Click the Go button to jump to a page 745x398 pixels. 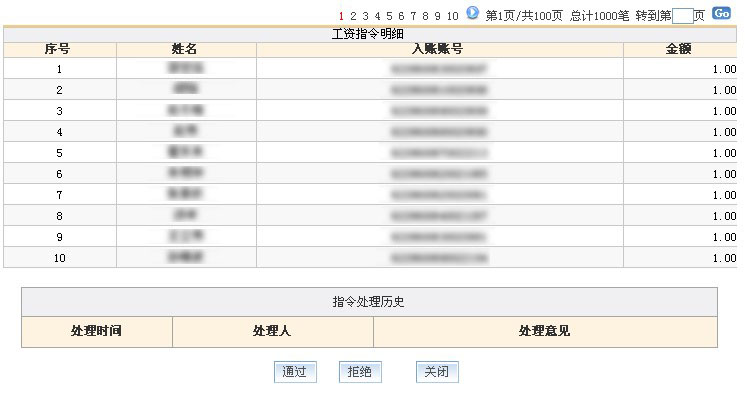[x=721, y=13]
